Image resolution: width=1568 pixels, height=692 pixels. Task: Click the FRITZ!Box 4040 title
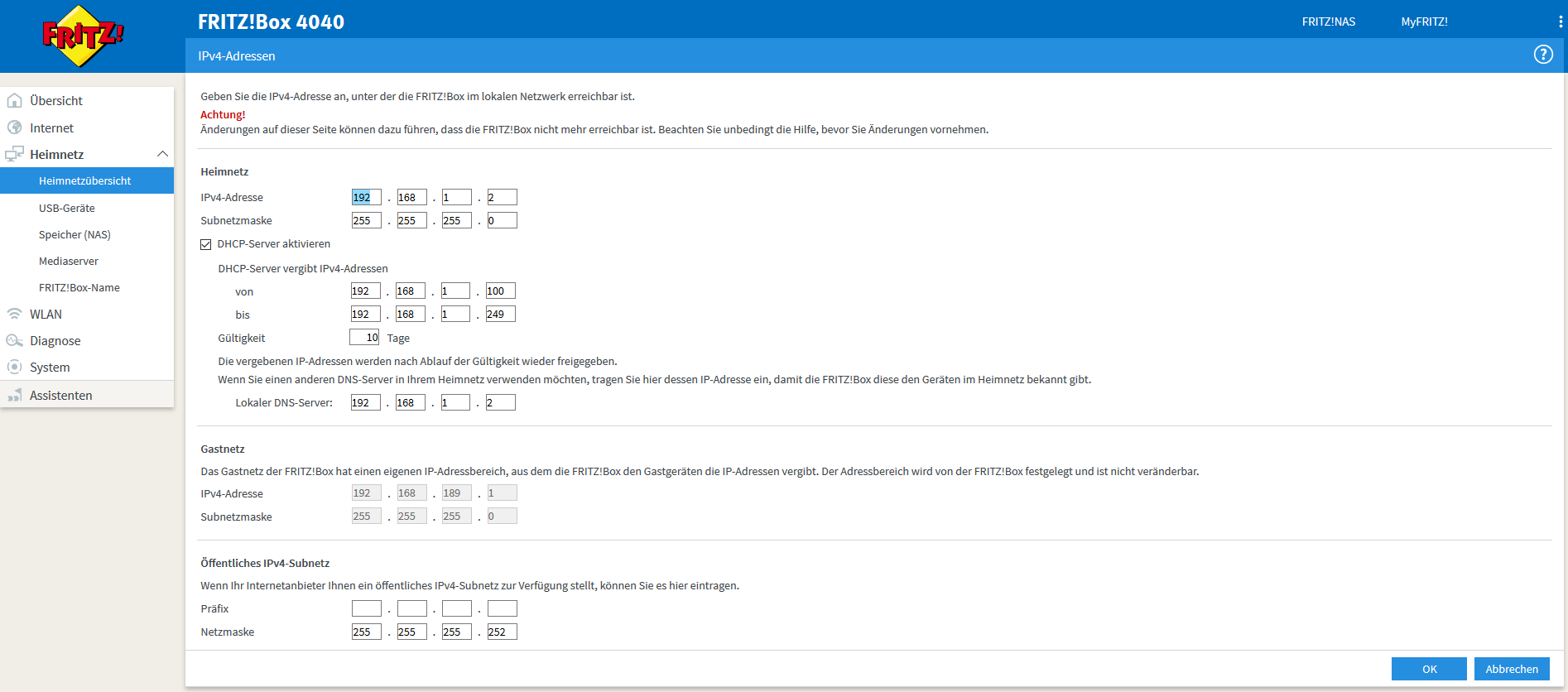point(271,22)
